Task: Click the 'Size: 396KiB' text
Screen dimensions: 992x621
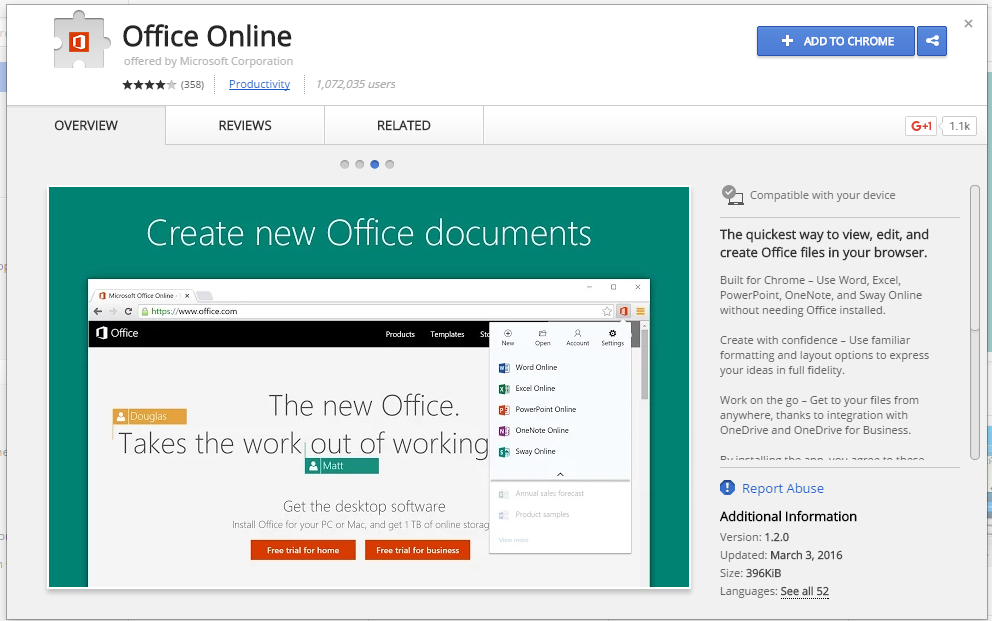Action: click(750, 573)
